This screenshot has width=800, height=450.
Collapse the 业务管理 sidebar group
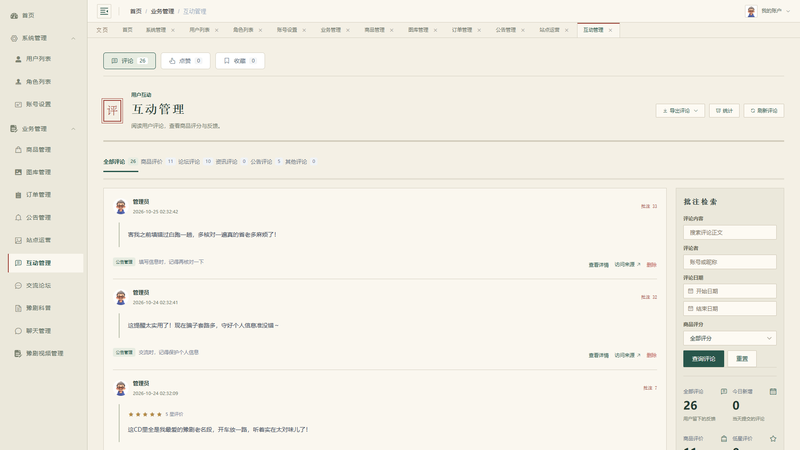(x=73, y=129)
